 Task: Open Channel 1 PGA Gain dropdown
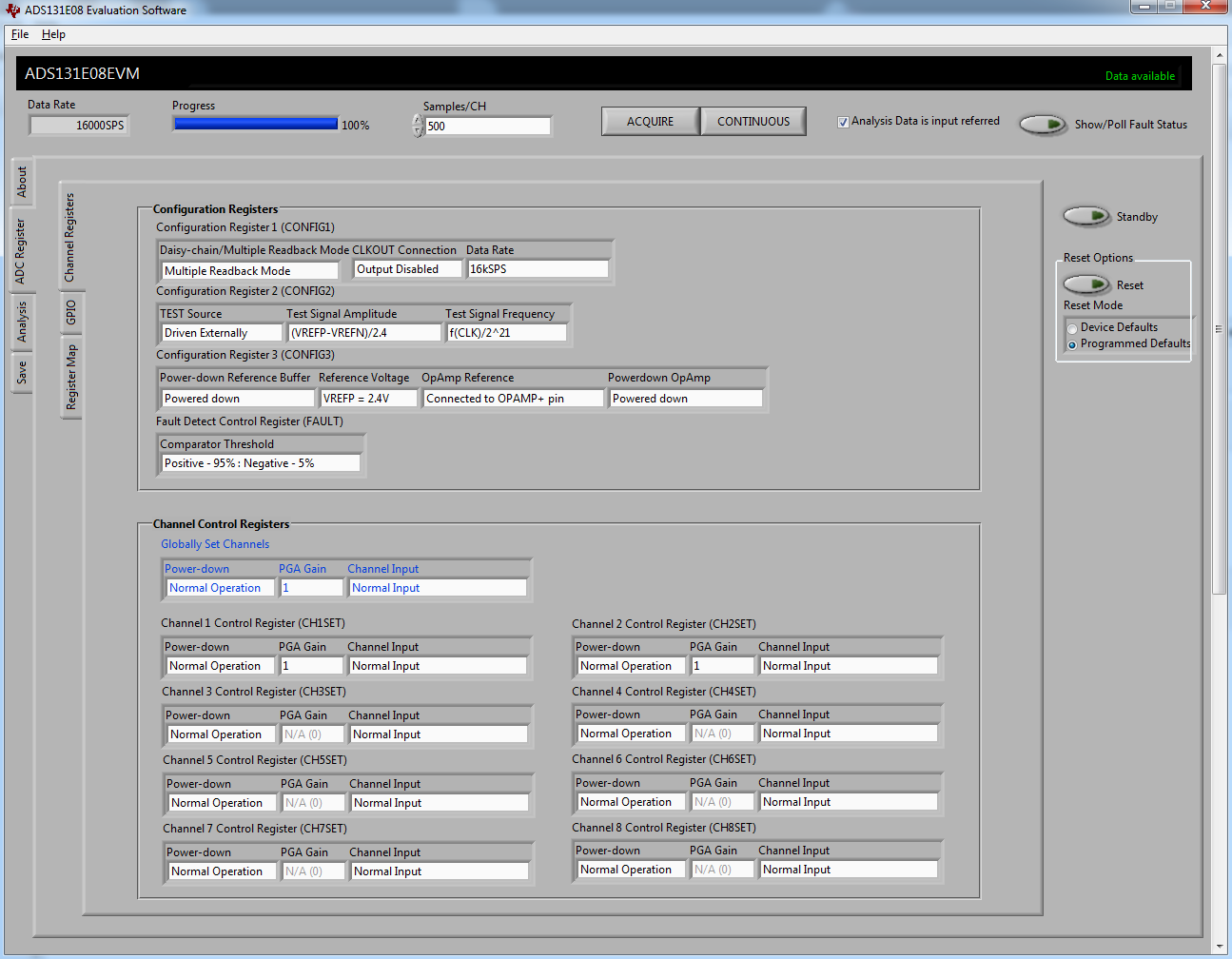pyautogui.click(x=311, y=666)
